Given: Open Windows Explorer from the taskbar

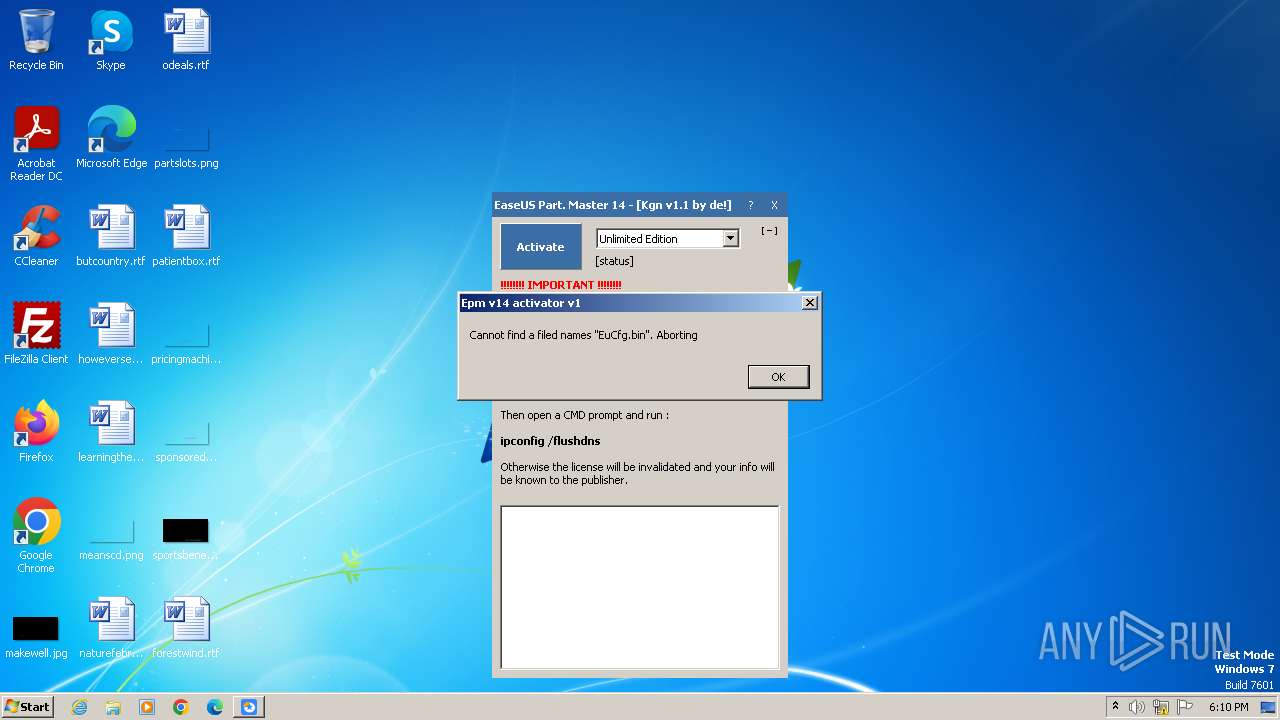Looking at the screenshot, I should tap(113, 707).
